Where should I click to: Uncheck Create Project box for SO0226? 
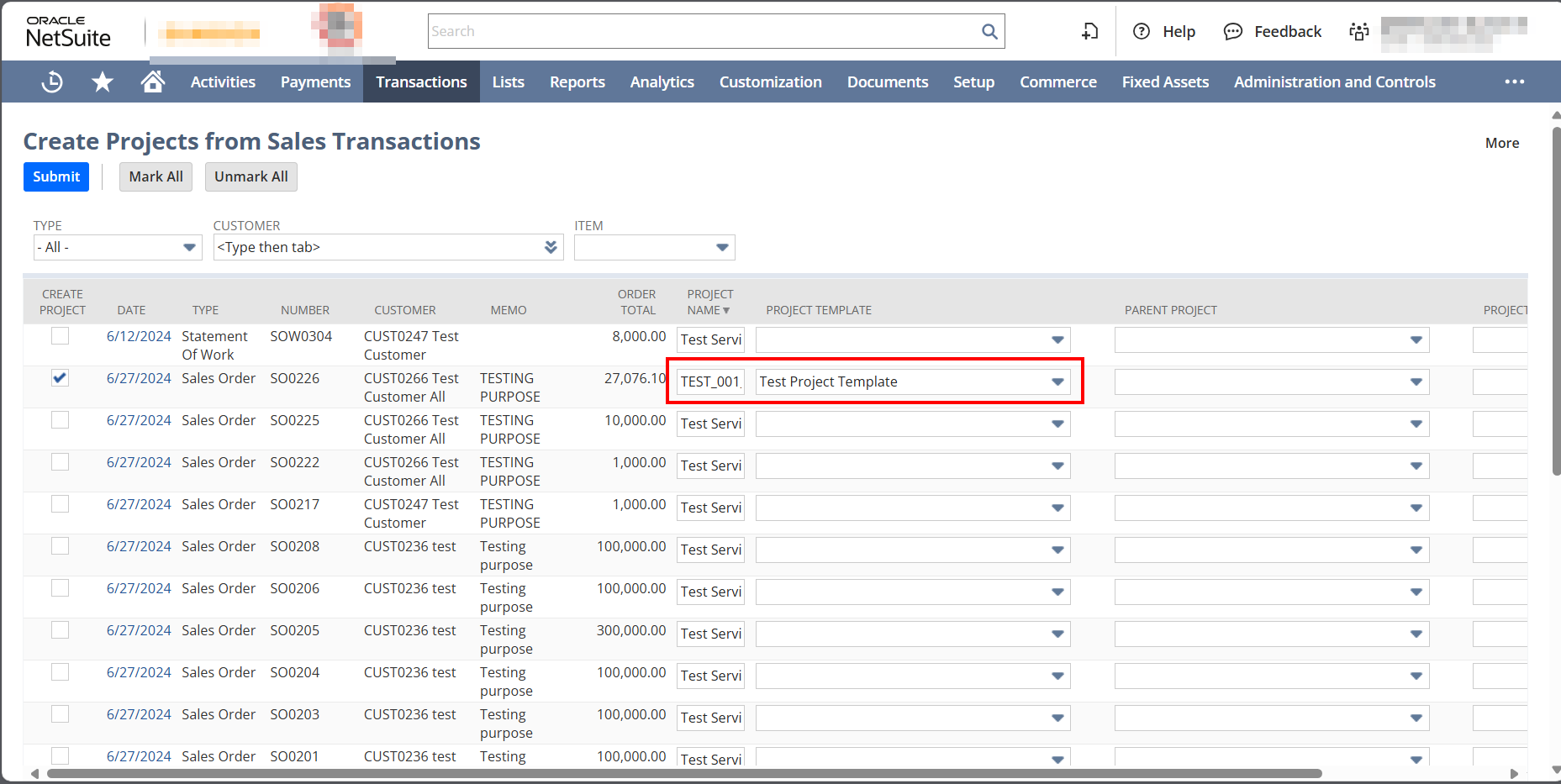pyautogui.click(x=60, y=378)
